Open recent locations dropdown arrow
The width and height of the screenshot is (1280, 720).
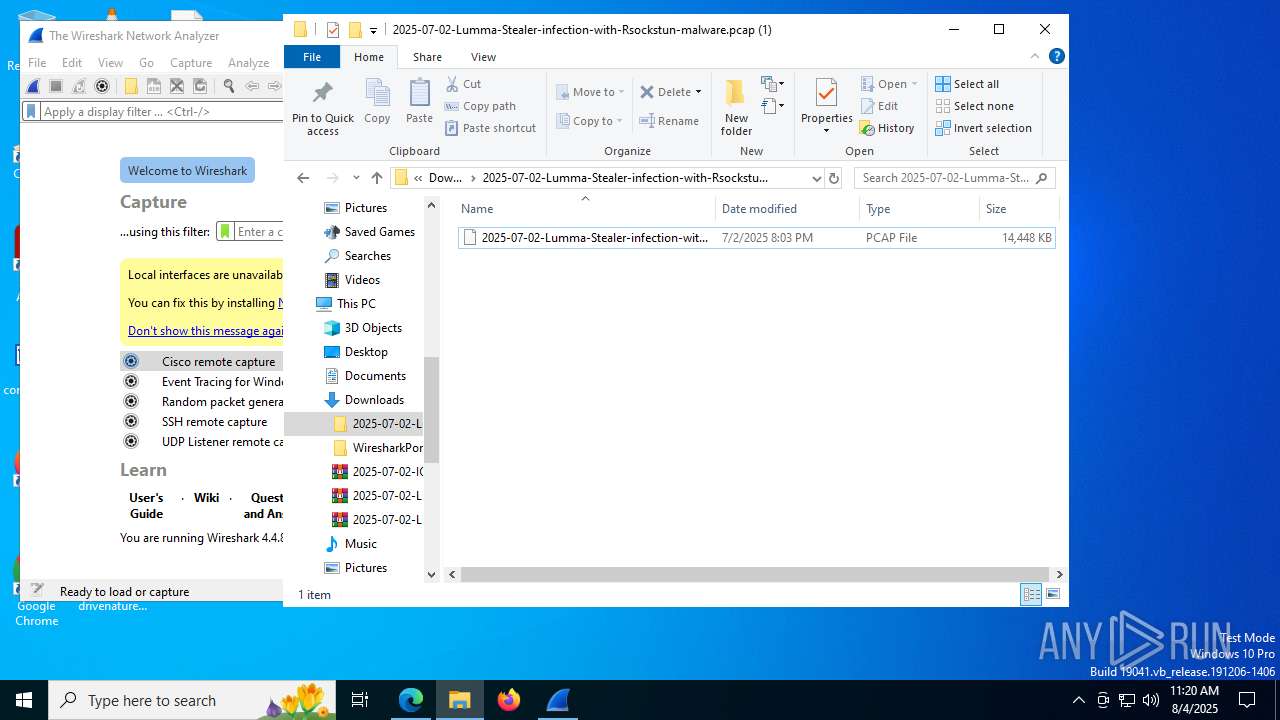356,178
